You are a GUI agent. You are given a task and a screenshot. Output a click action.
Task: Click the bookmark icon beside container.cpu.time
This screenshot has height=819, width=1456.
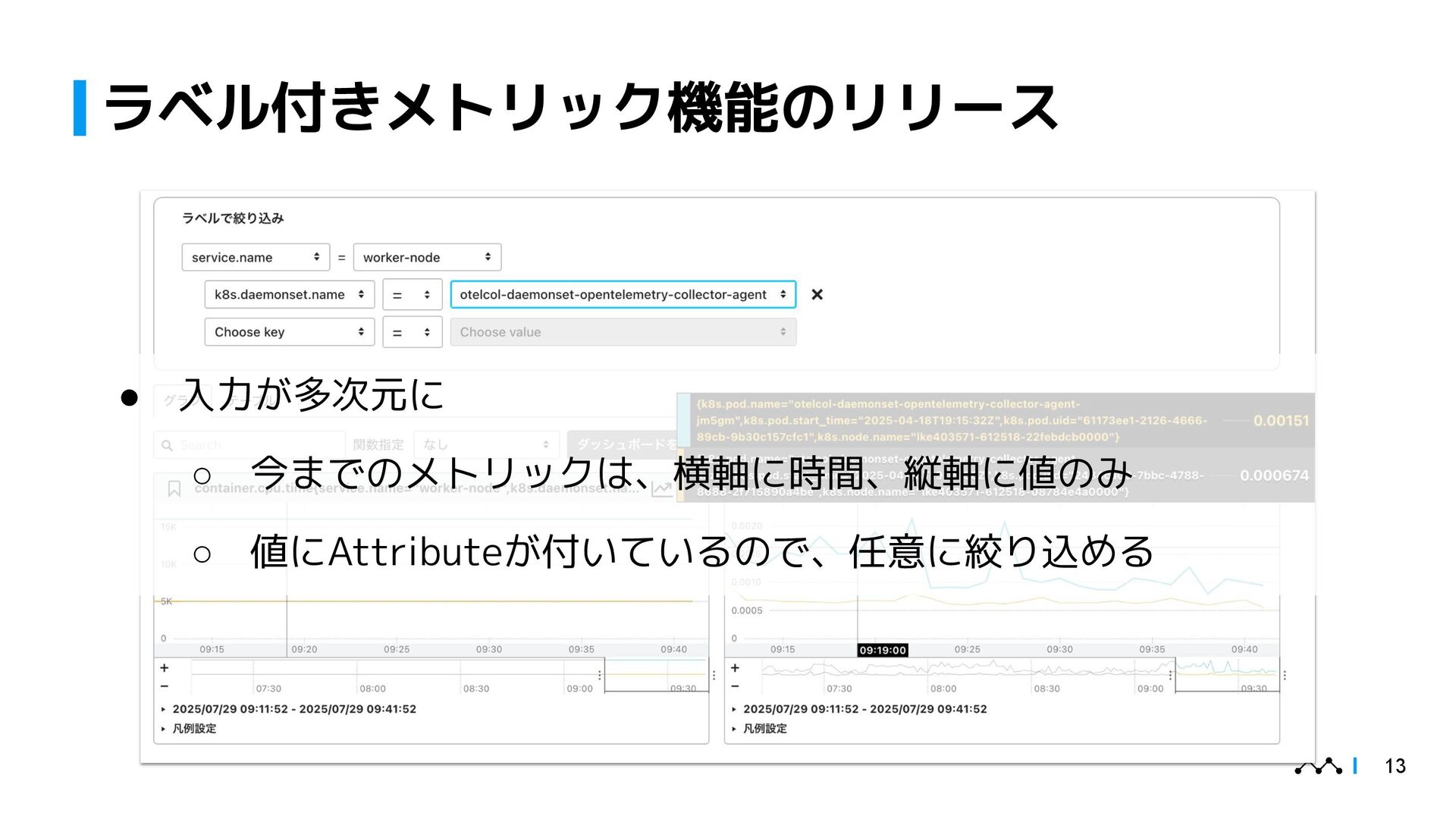coord(174,489)
